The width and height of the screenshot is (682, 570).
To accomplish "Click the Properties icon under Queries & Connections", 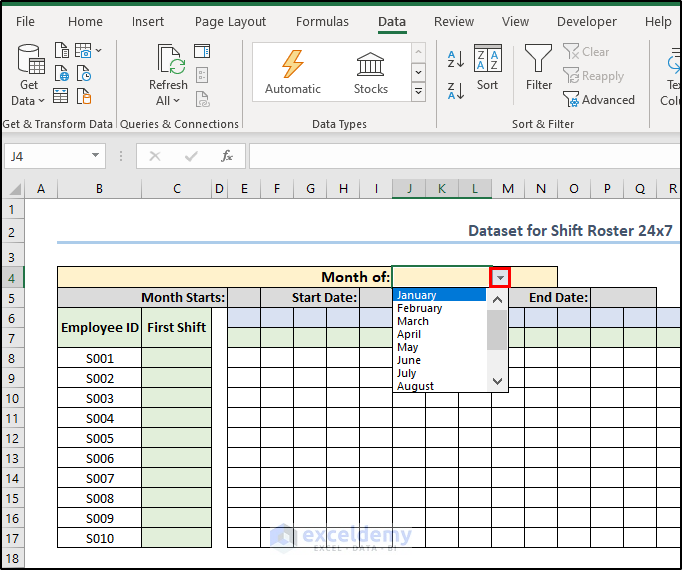I will pos(202,75).
